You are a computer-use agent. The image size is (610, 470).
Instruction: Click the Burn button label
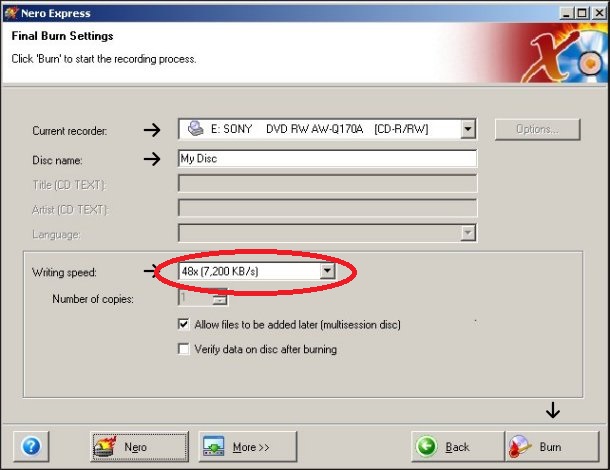click(550, 447)
